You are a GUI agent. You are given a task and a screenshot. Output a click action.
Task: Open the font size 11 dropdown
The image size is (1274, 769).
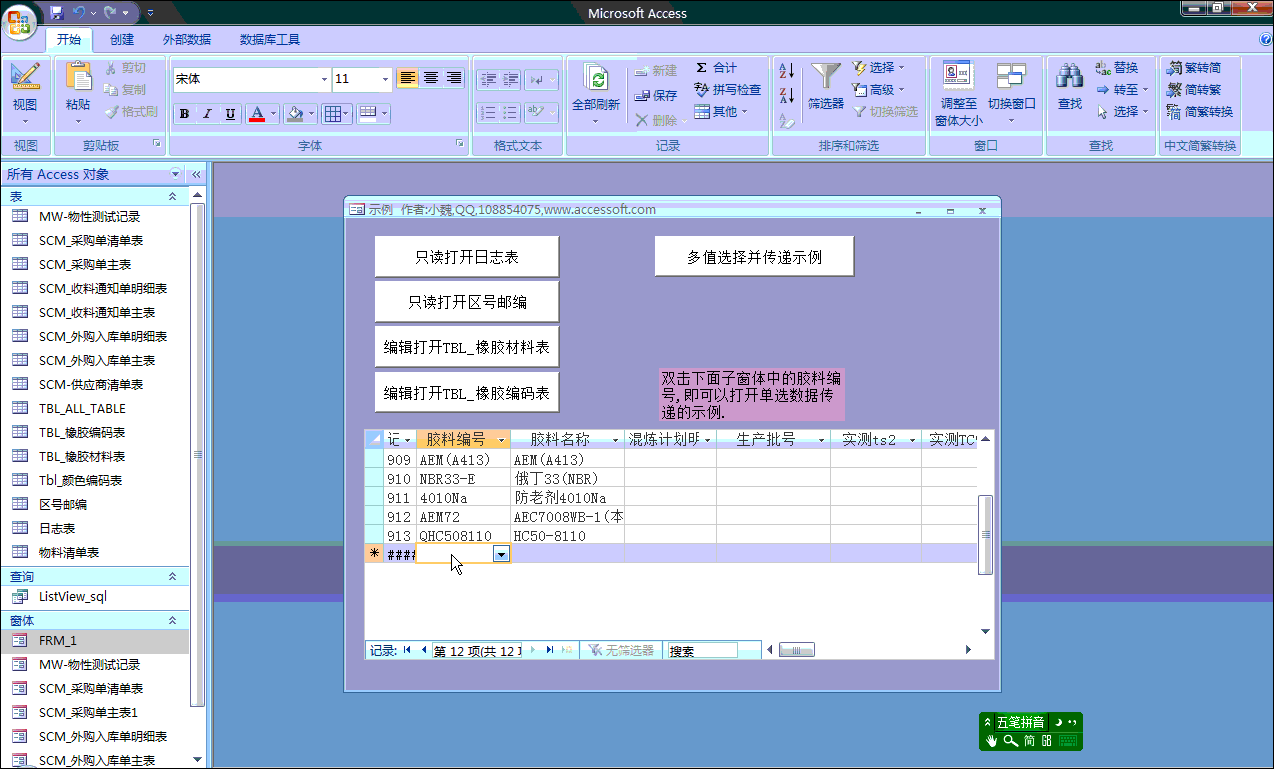click(386, 79)
